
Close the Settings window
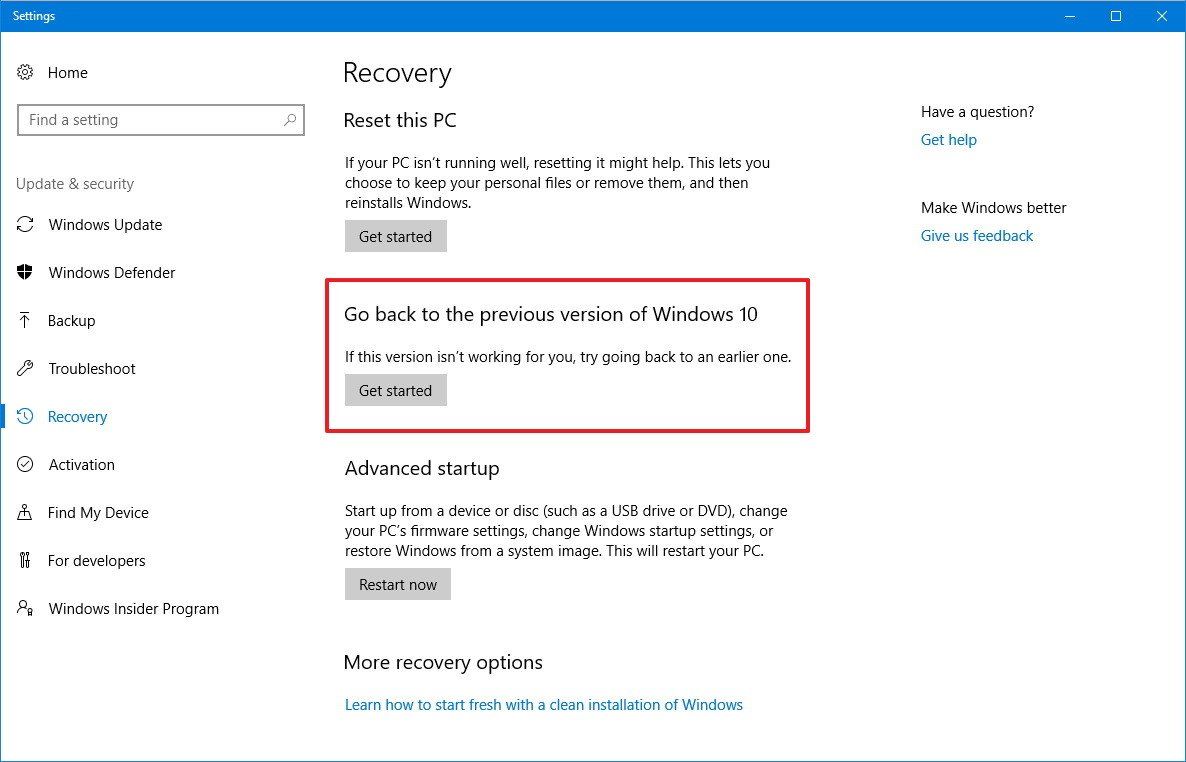[x=1162, y=16]
